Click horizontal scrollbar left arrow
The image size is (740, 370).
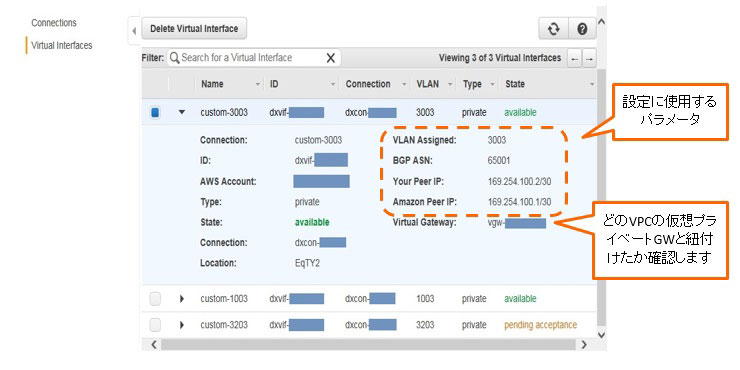[x=153, y=345]
